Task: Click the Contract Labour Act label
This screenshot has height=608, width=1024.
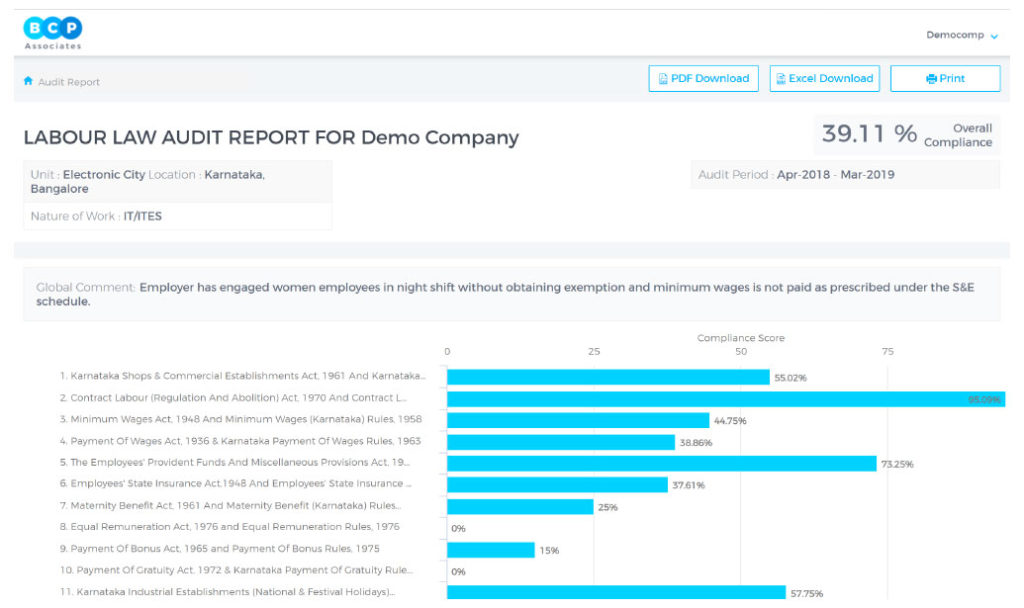Action: [x=233, y=397]
